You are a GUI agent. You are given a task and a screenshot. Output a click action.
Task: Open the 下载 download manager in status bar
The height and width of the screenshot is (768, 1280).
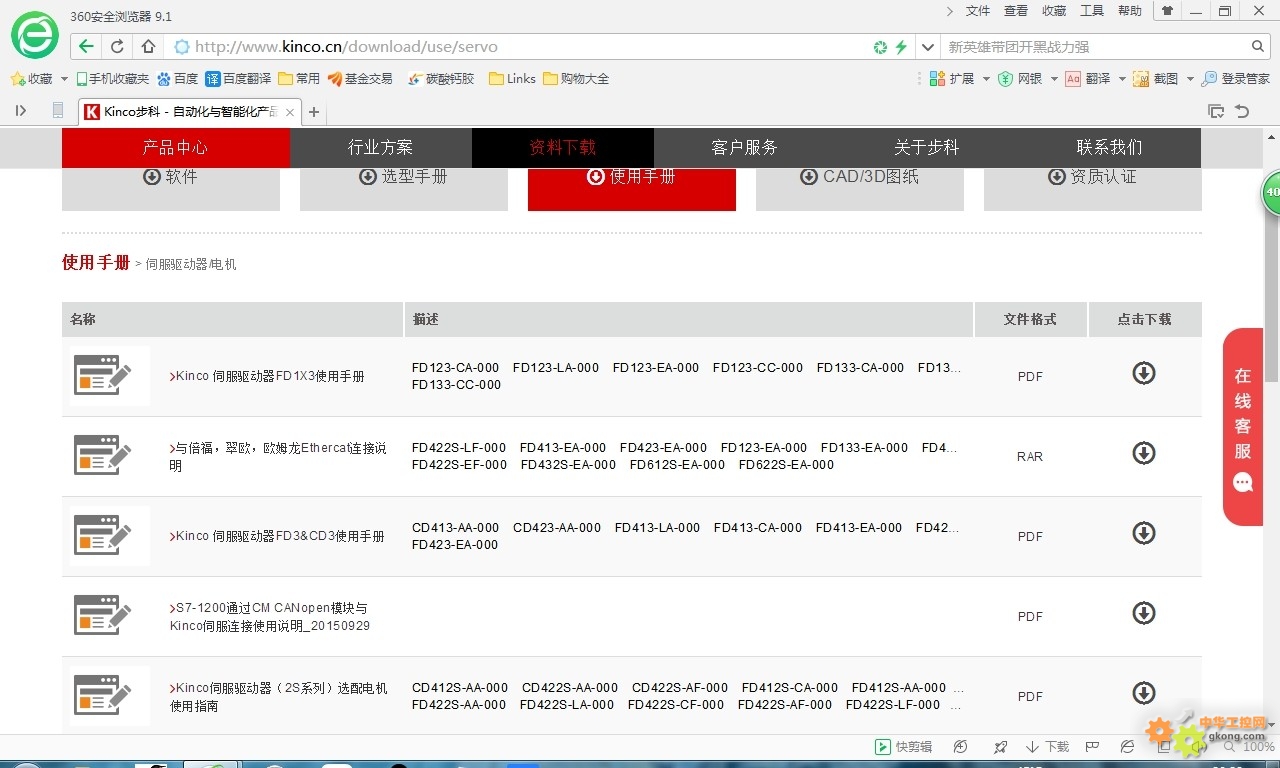(x=1047, y=747)
